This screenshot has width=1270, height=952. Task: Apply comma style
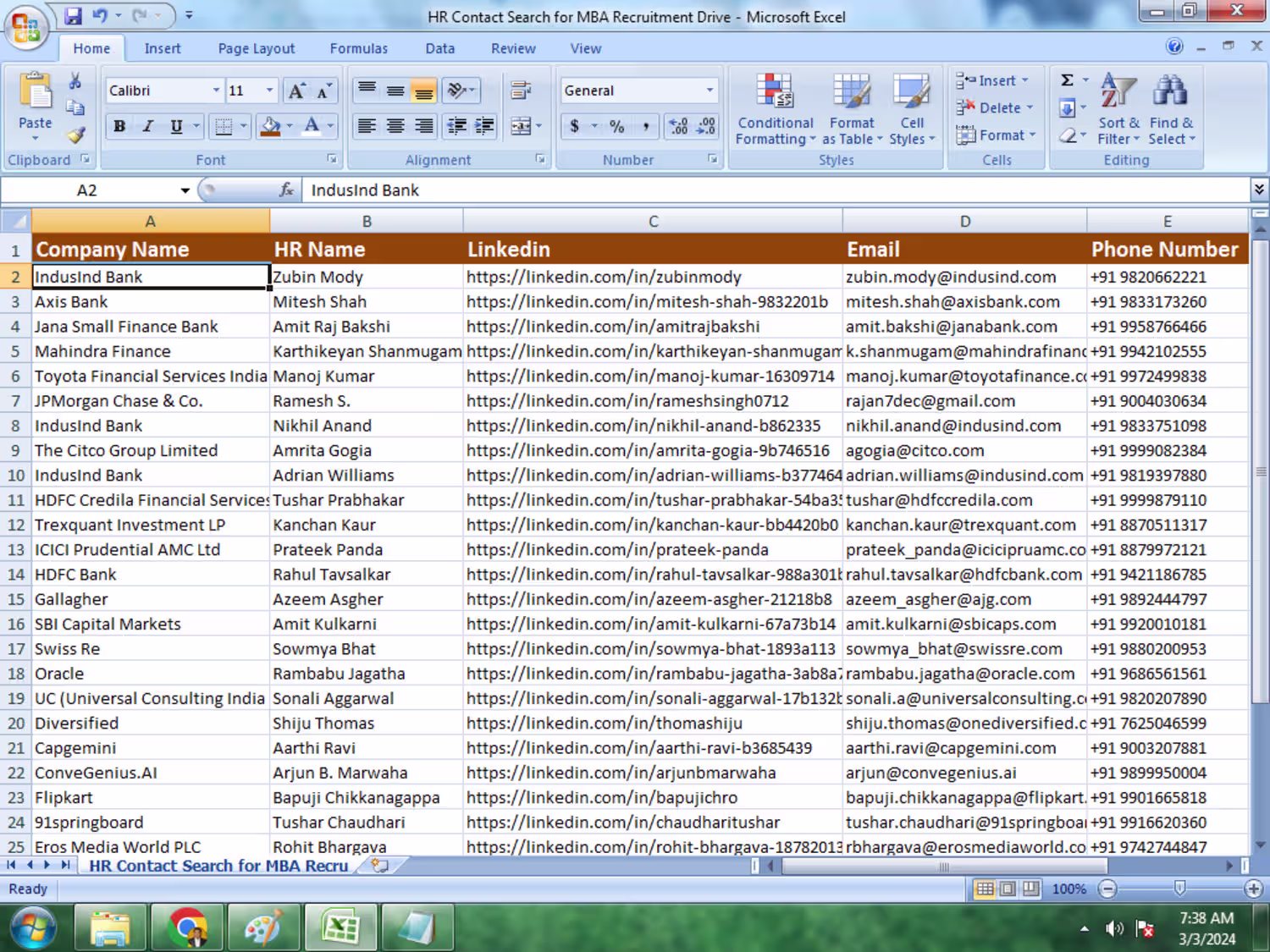(646, 127)
